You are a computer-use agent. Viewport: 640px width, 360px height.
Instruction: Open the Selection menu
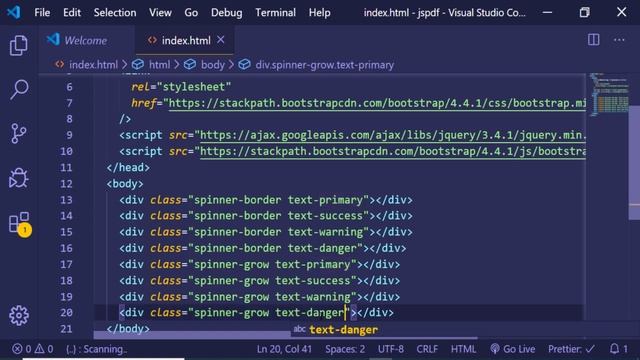tap(115, 13)
